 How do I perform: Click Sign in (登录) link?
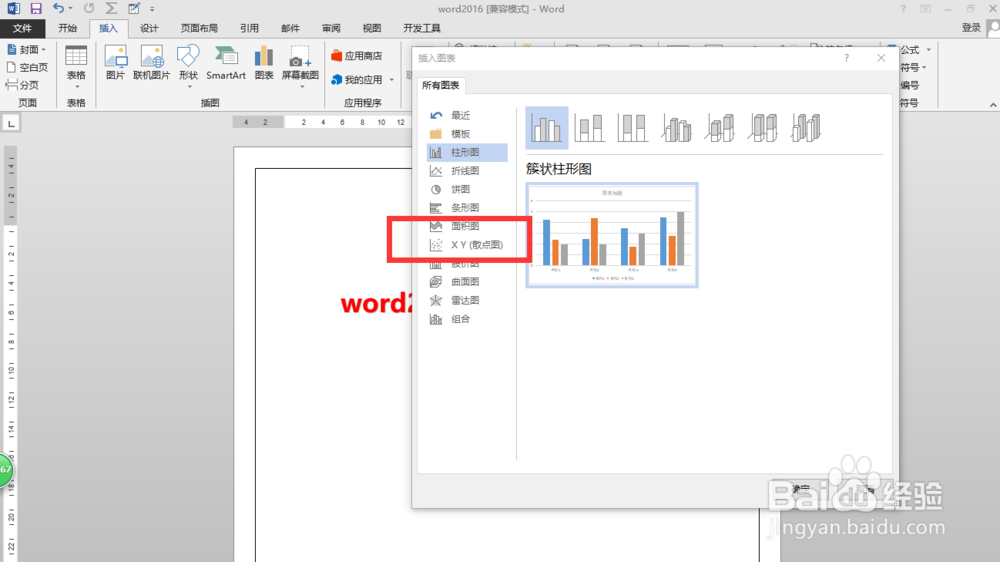point(971,28)
